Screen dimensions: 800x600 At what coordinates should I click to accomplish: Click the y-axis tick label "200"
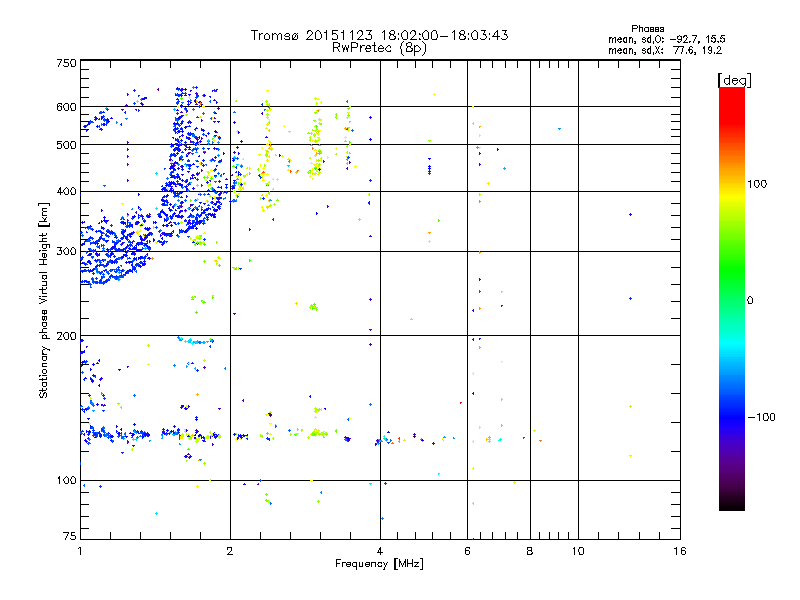(66, 336)
